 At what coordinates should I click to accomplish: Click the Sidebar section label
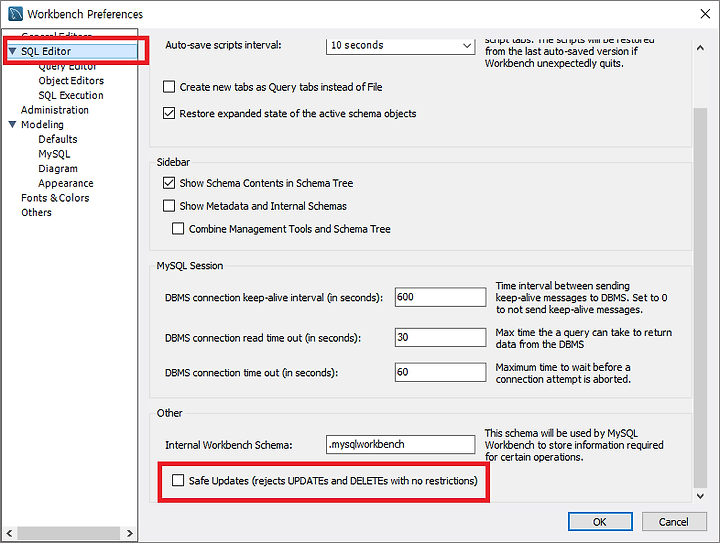pos(173,162)
